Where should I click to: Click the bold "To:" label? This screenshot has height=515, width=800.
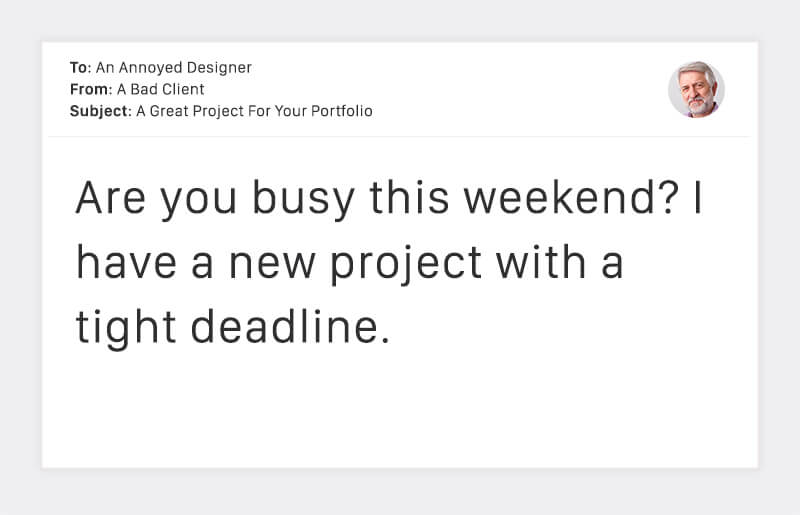tap(81, 68)
